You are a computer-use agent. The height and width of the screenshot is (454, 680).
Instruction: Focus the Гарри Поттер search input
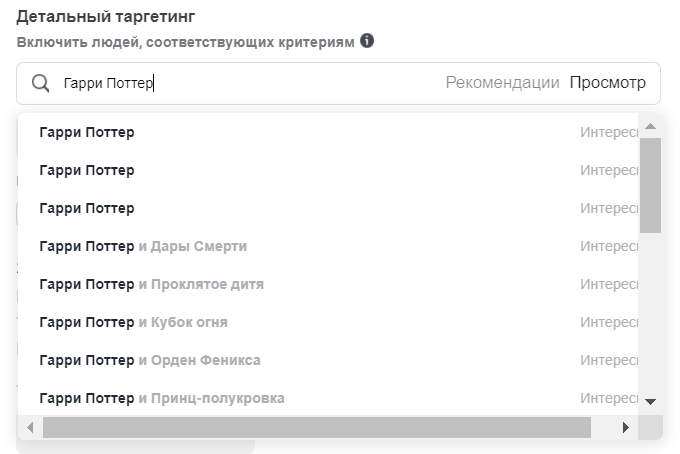[x=249, y=83]
